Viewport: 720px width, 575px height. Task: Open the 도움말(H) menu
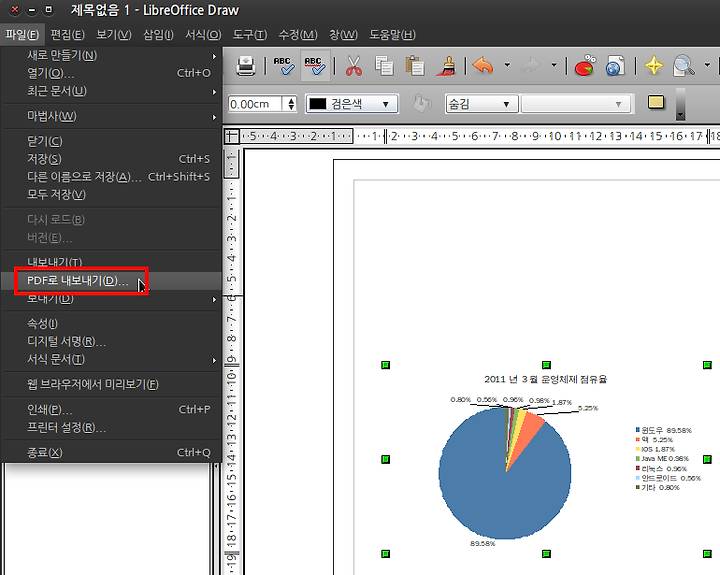pyautogui.click(x=393, y=35)
